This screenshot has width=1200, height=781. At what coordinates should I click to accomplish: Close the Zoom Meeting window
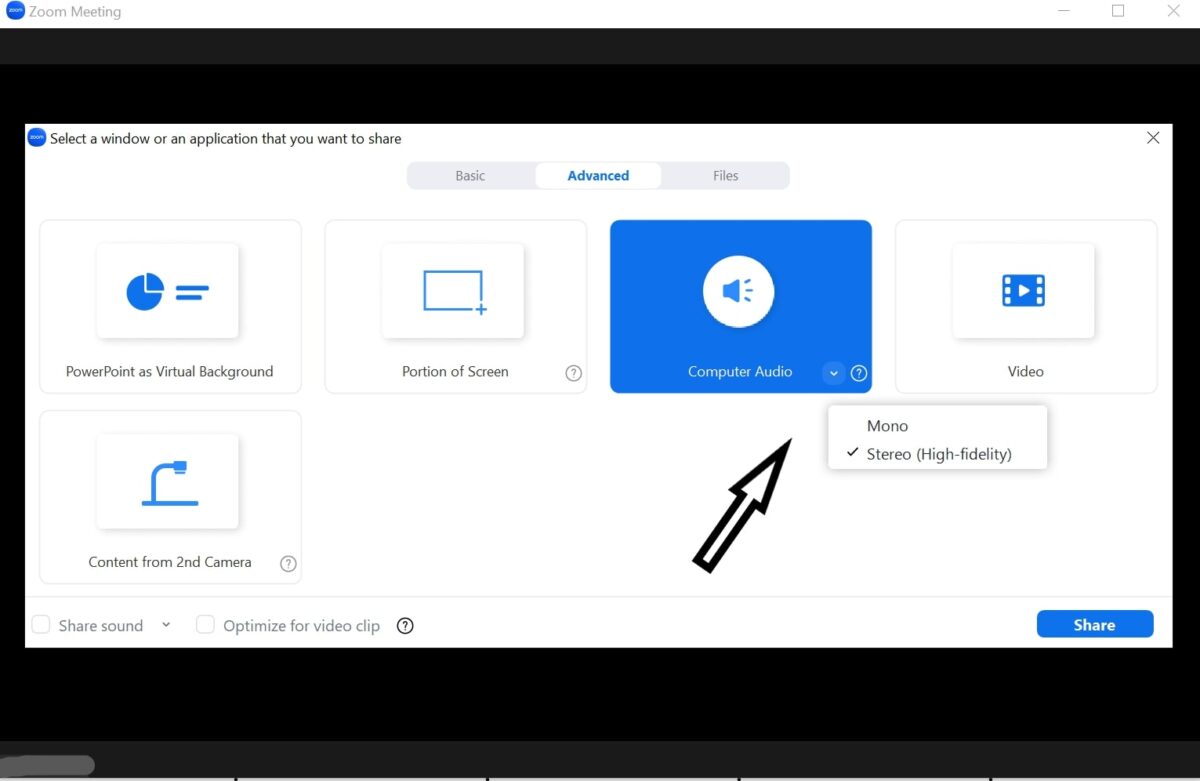(1174, 11)
